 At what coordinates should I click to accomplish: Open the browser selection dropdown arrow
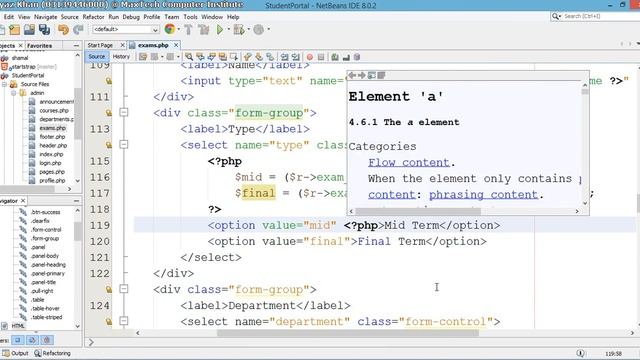179,29
